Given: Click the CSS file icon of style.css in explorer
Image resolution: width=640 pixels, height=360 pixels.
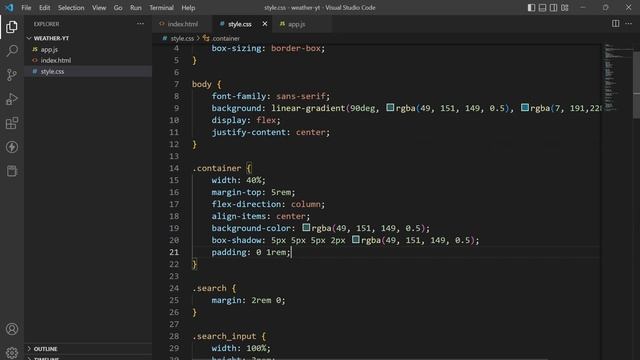Looking at the screenshot, I should click(35, 71).
